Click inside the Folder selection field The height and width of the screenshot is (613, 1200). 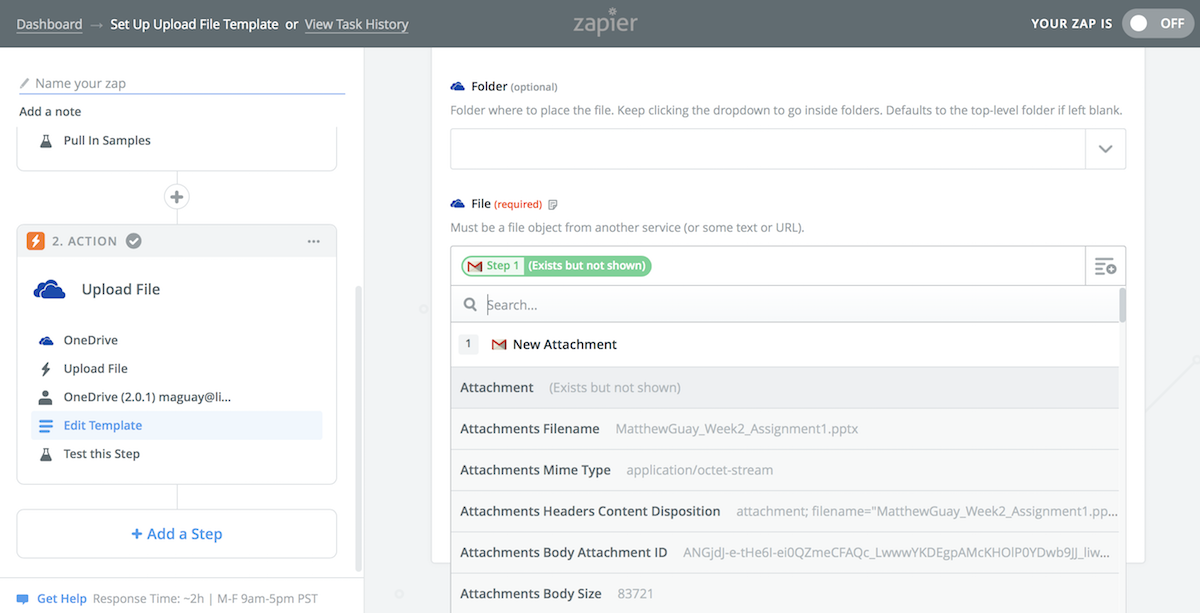click(x=768, y=149)
